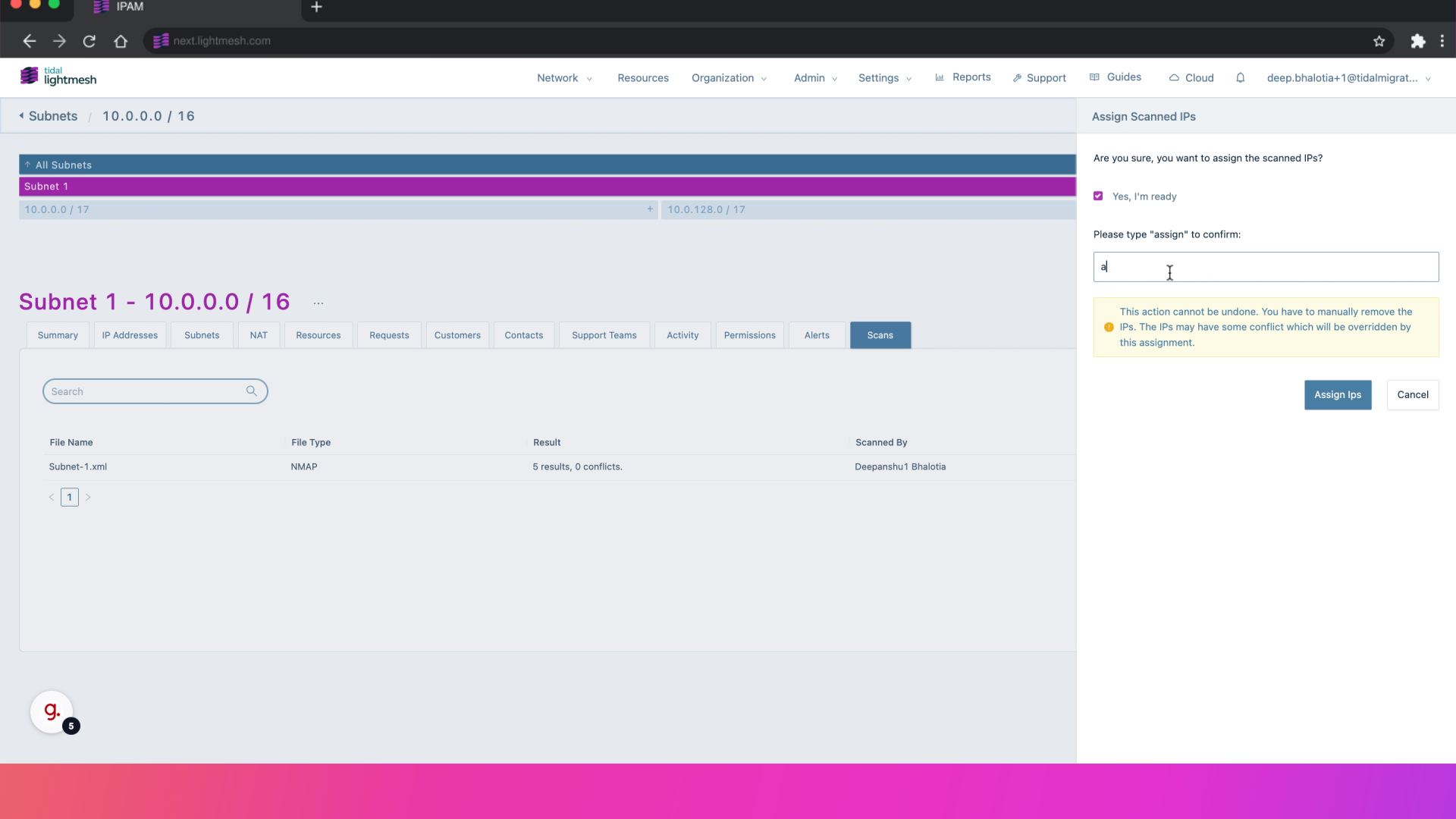This screenshot has height=819, width=1456.
Task: Open the Reports section
Action: (969, 77)
